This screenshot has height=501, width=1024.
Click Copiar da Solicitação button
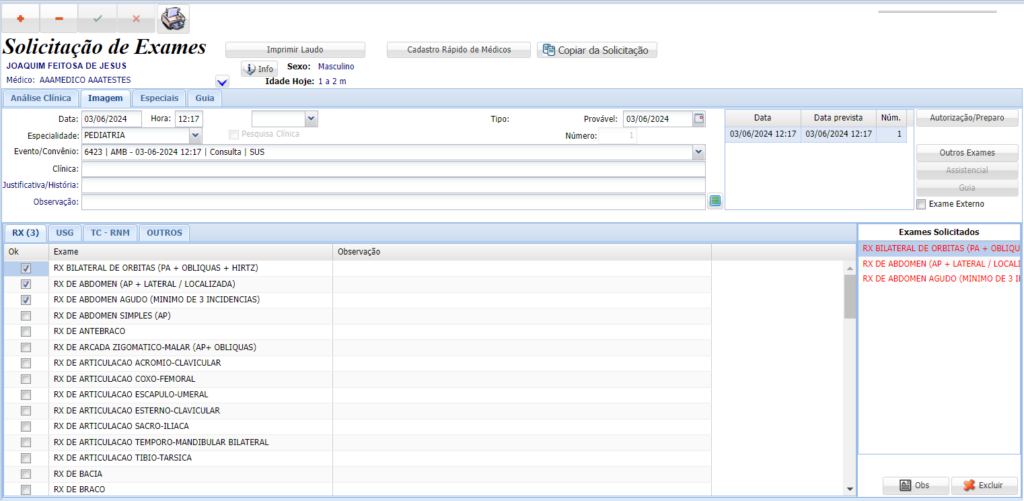coord(597,50)
